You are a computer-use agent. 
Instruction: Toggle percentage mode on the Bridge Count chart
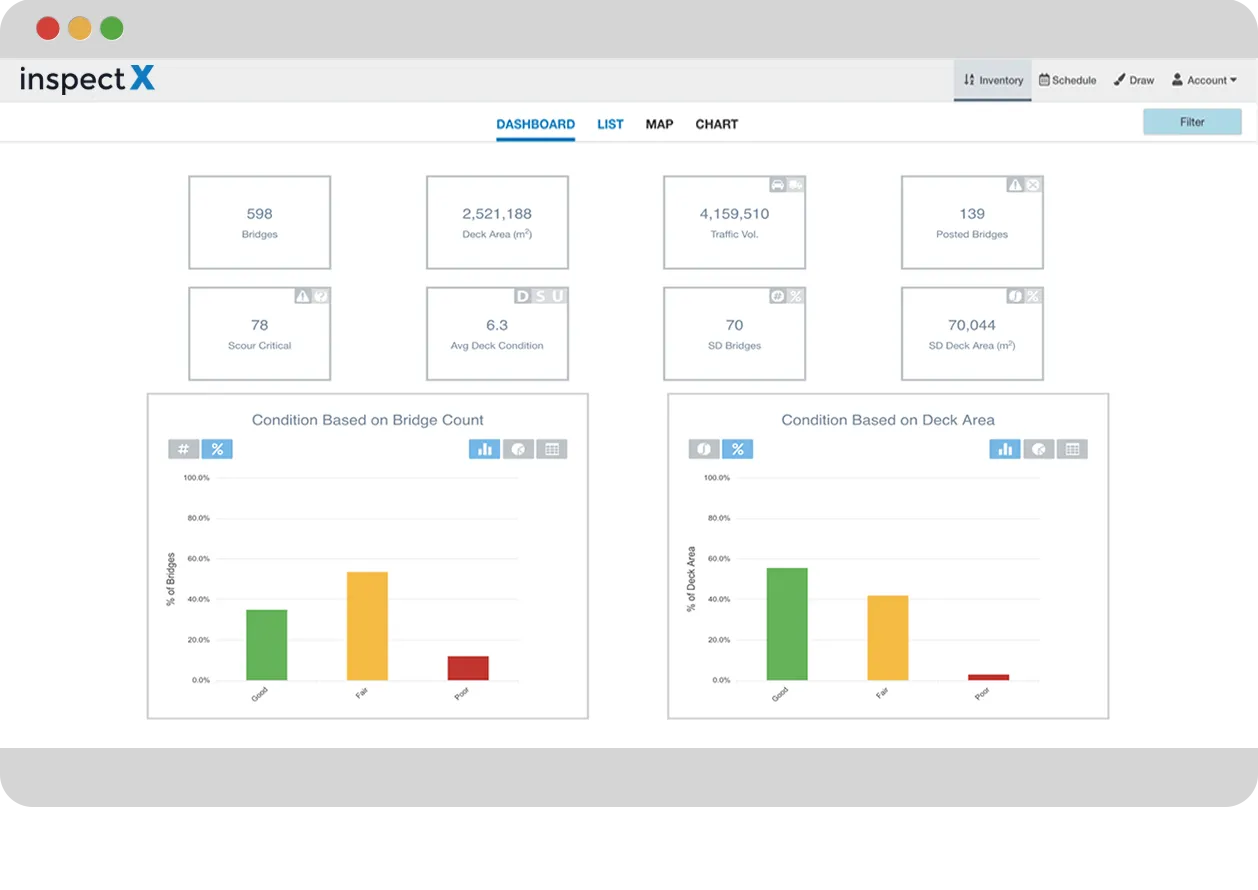pos(218,449)
